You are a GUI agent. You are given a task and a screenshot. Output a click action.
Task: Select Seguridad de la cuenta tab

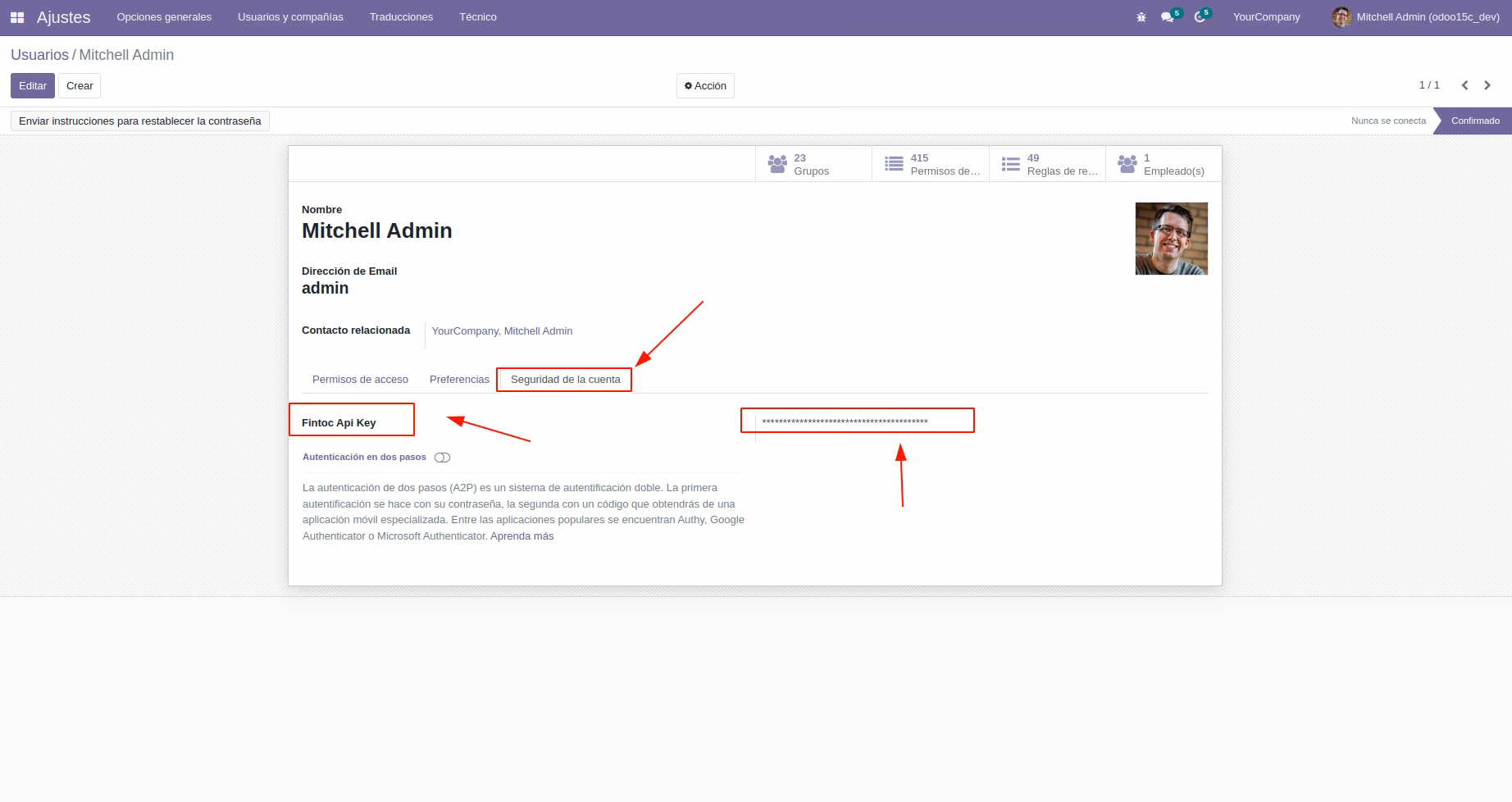(566, 380)
